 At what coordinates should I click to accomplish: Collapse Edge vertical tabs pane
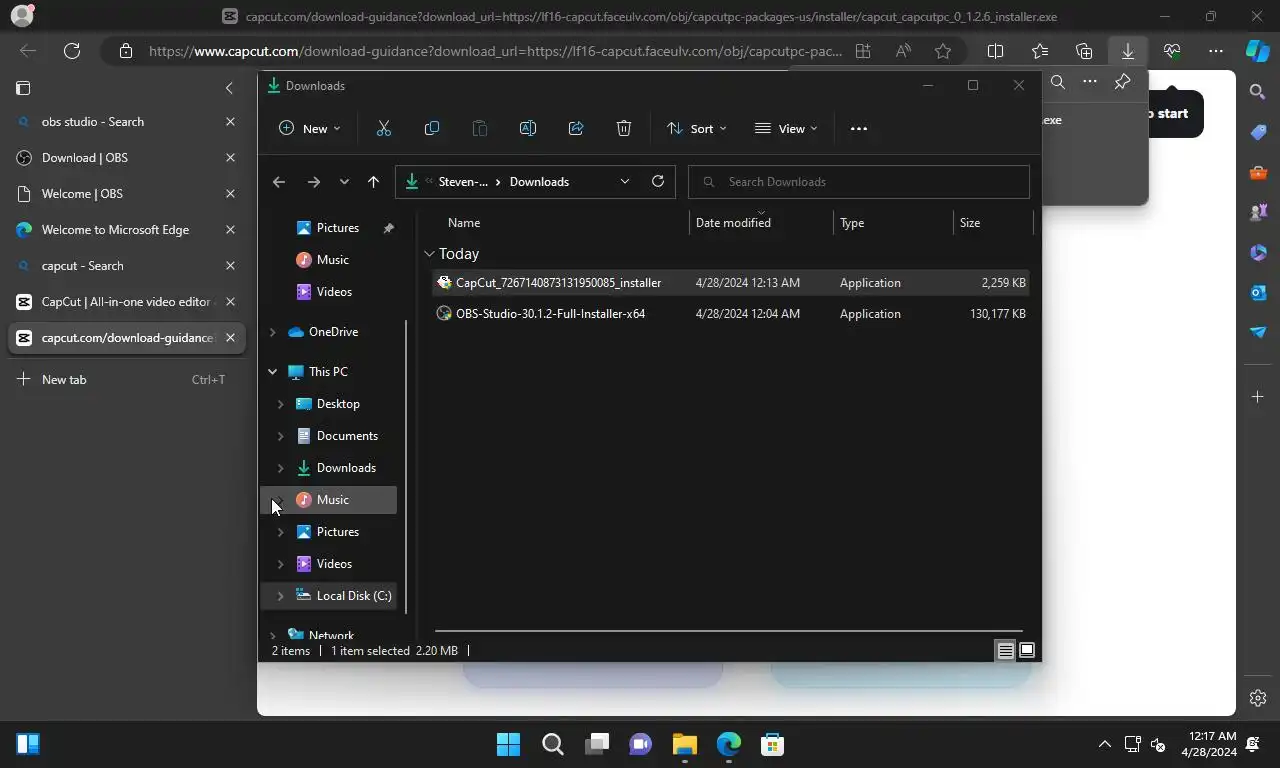tap(229, 88)
